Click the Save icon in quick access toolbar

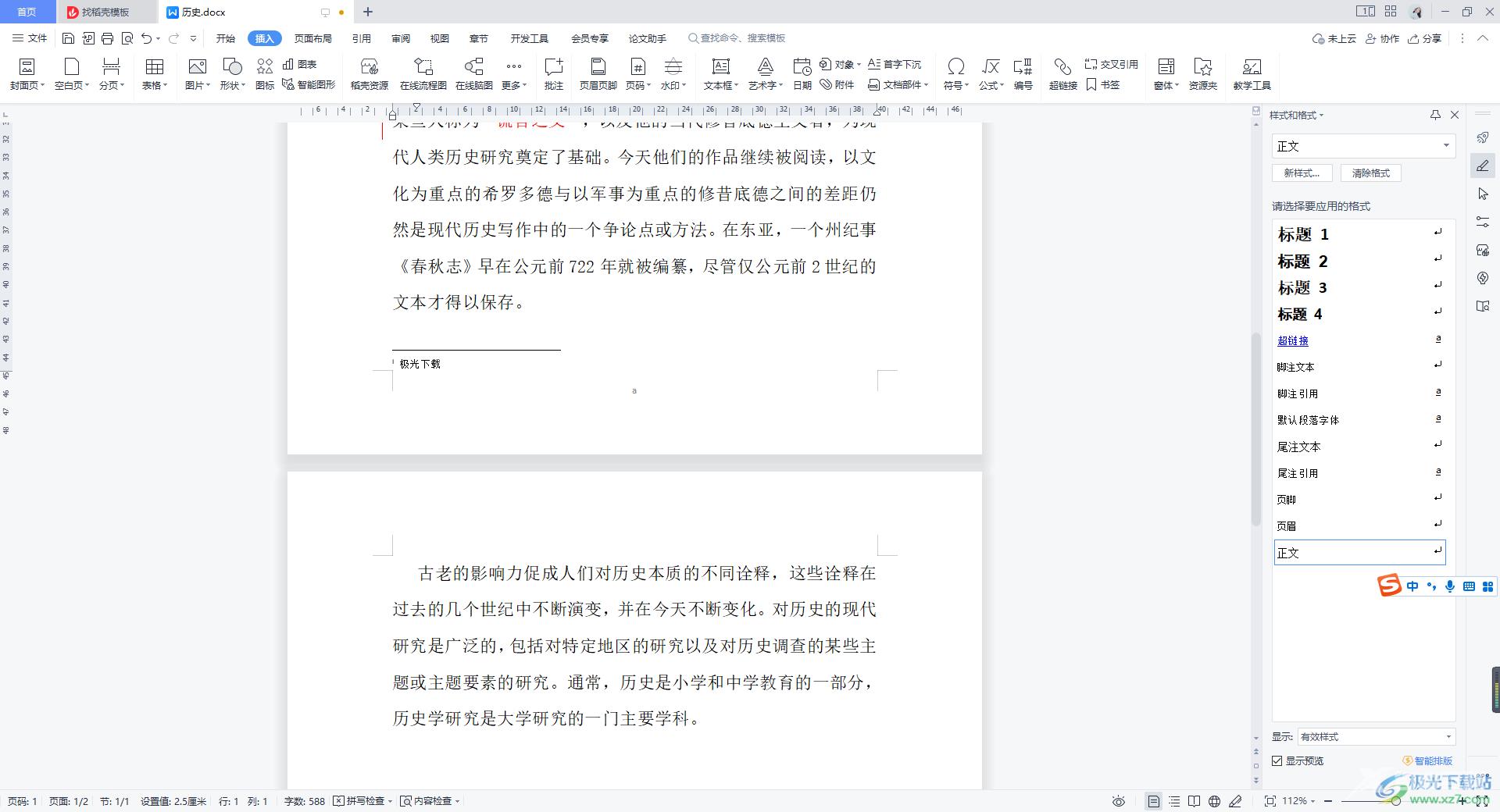(68, 38)
